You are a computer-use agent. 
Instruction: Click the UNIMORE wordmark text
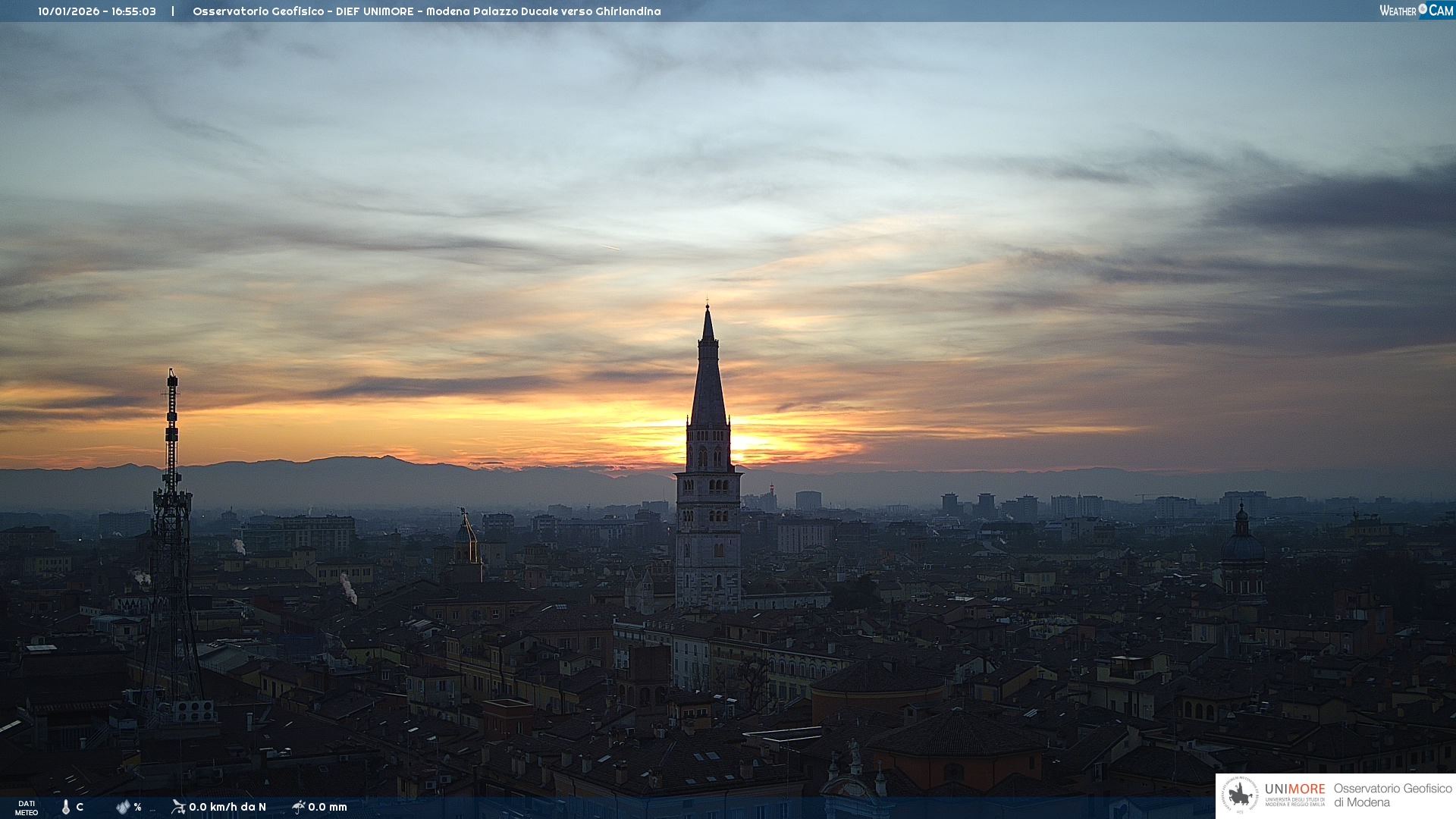click(x=1294, y=789)
